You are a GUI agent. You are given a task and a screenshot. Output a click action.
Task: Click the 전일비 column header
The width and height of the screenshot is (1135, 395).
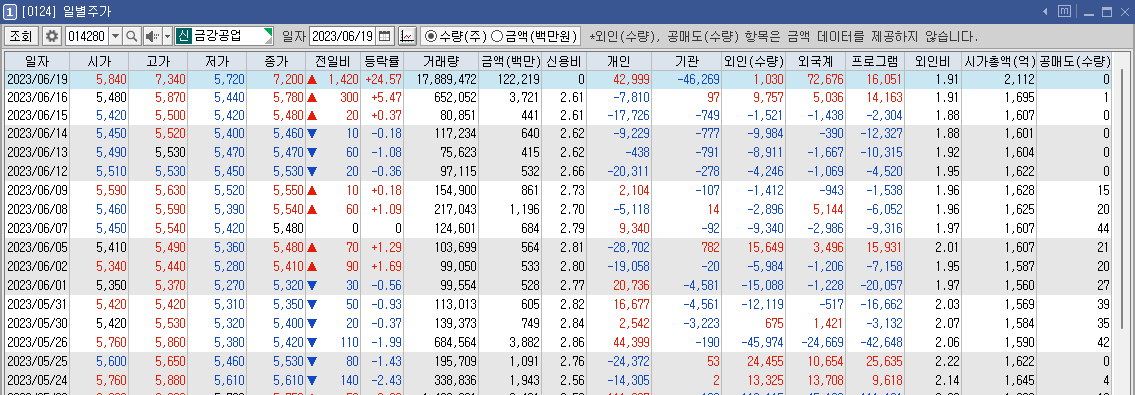coord(332,61)
